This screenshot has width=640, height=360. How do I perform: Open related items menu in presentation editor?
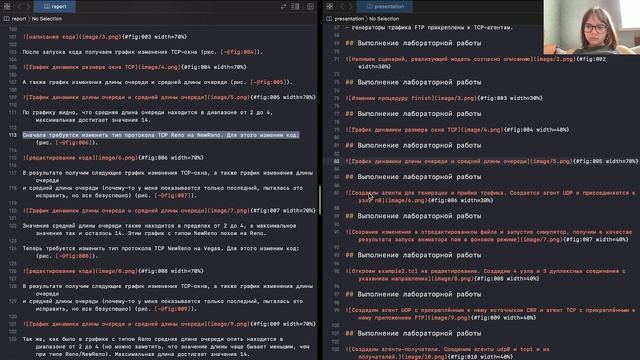click(x=330, y=7)
